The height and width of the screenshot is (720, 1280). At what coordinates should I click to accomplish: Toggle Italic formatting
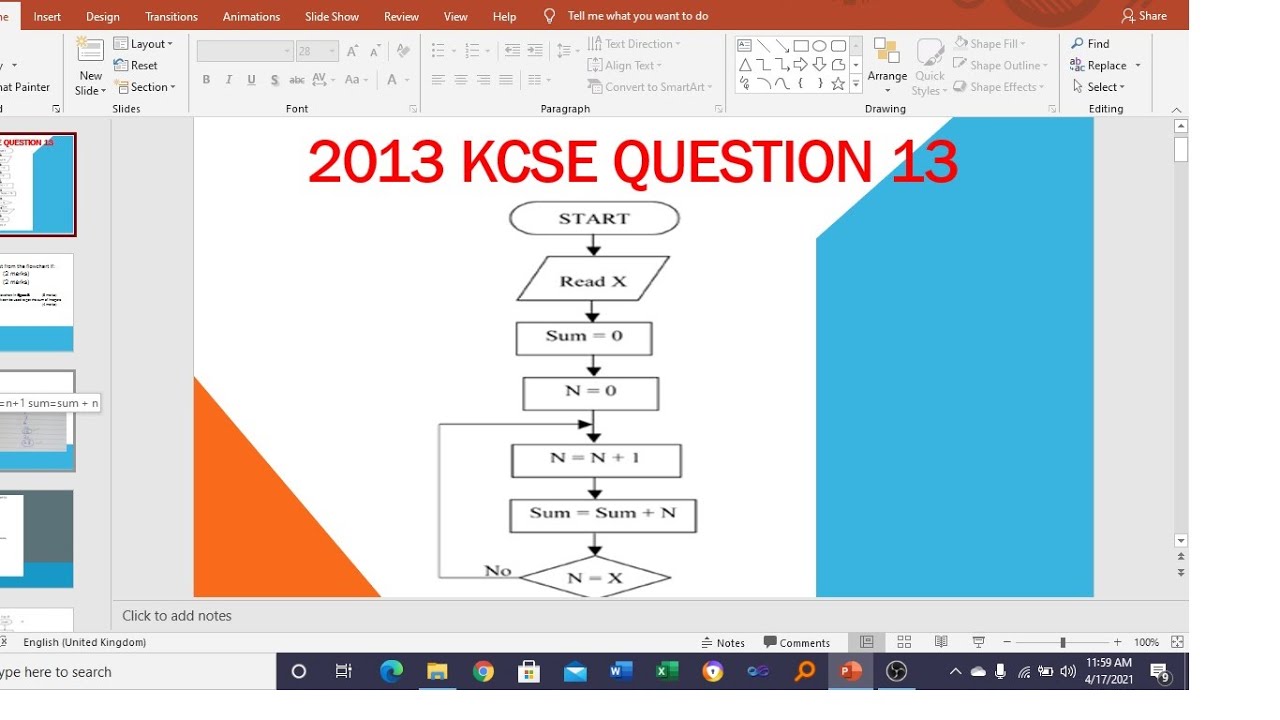(x=228, y=80)
